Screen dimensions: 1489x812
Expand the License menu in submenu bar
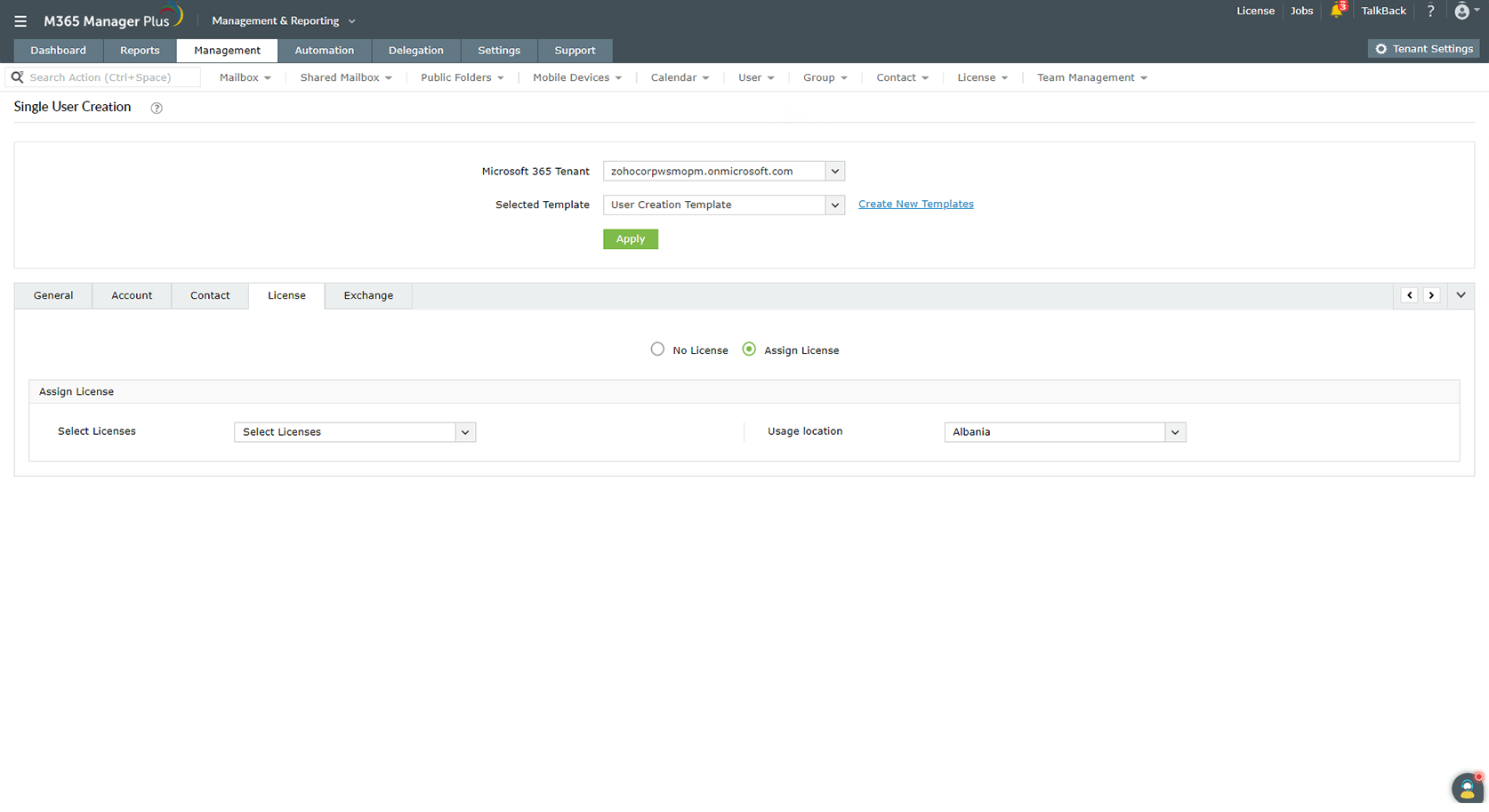click(x=983, y=77)
